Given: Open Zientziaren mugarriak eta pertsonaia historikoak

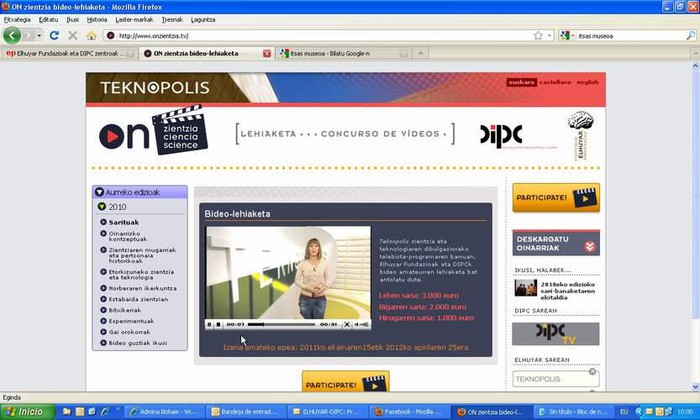Looking at the screenshot, I should click(142, 255).
